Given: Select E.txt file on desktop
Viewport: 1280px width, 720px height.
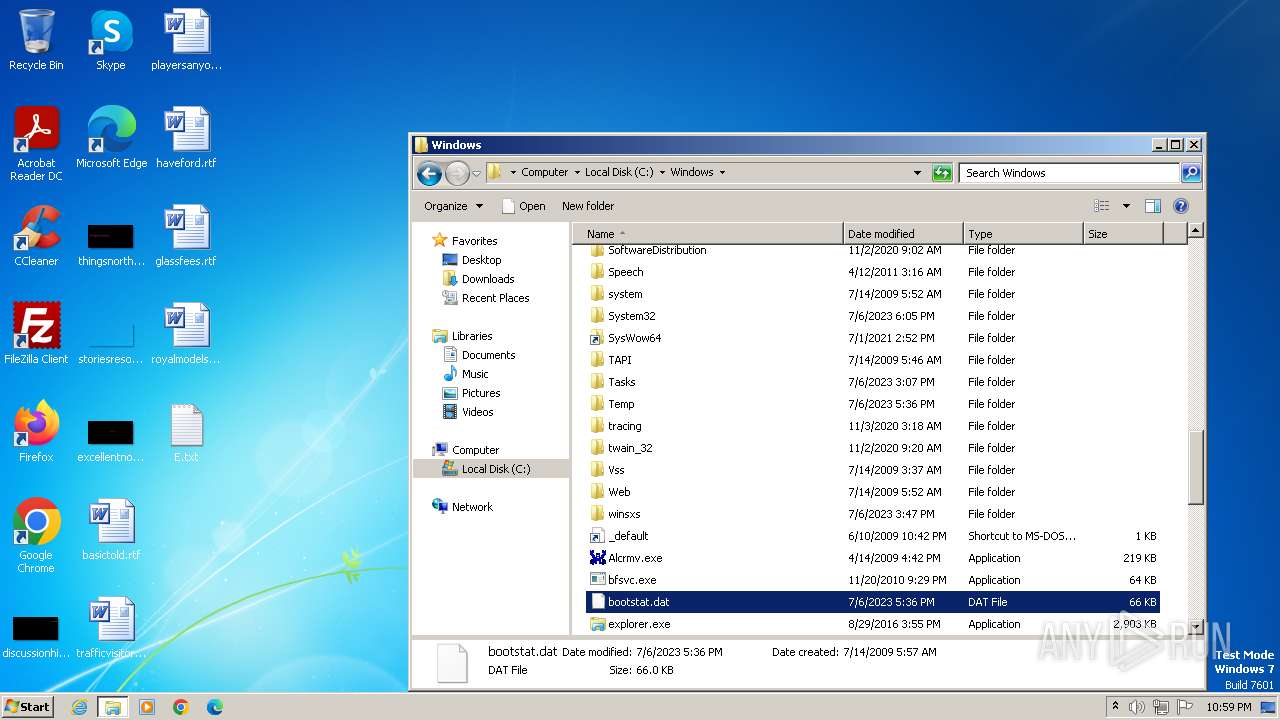Looking at the screenshot, I should (x=186, y=432).
